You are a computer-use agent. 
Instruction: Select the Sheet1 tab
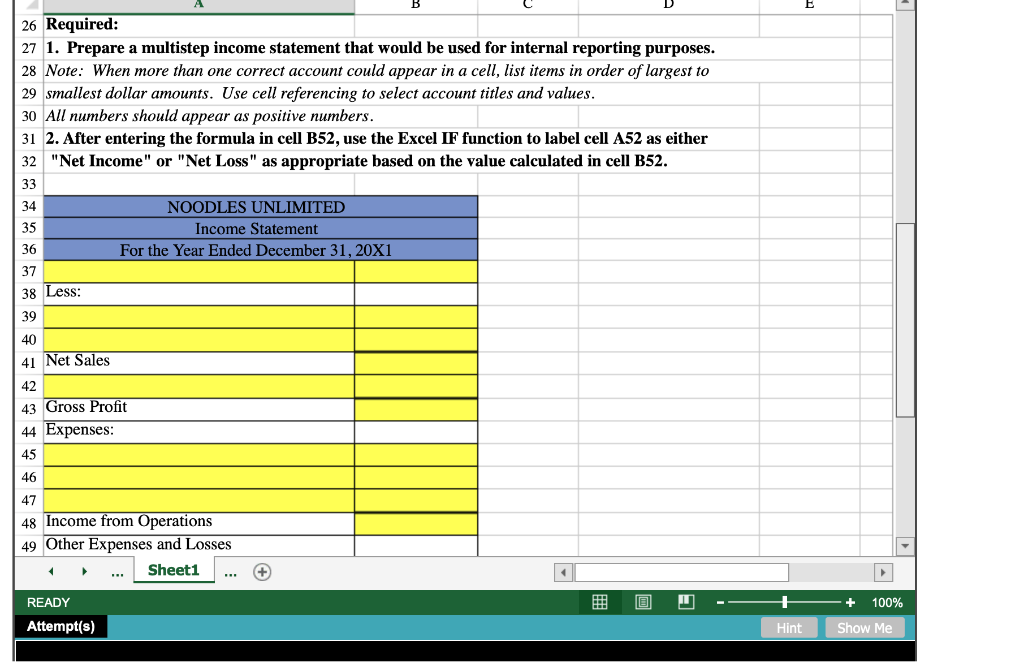pyautogui.click(x=173, y=569)
